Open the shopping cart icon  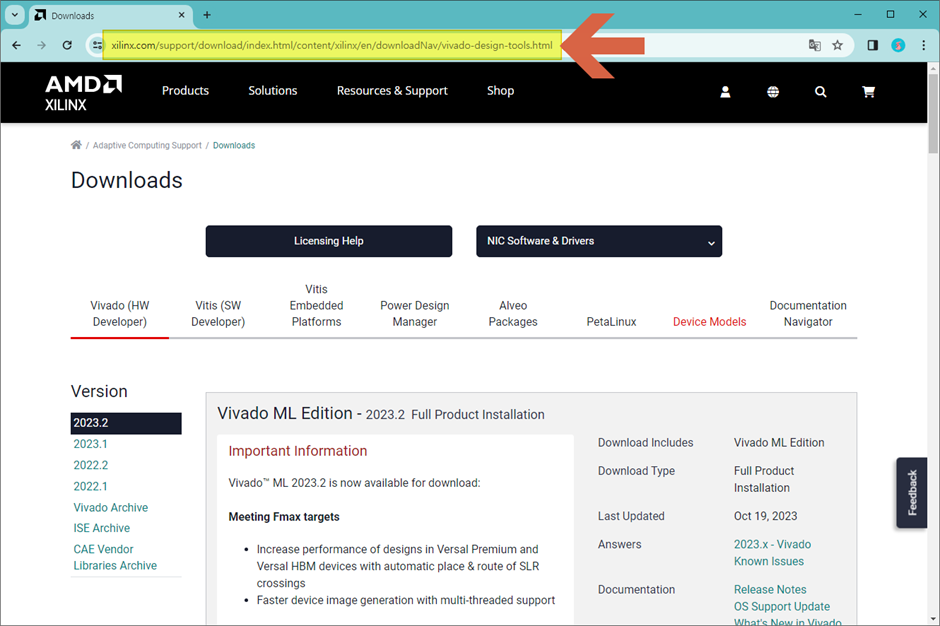click(x=868, y=92)
